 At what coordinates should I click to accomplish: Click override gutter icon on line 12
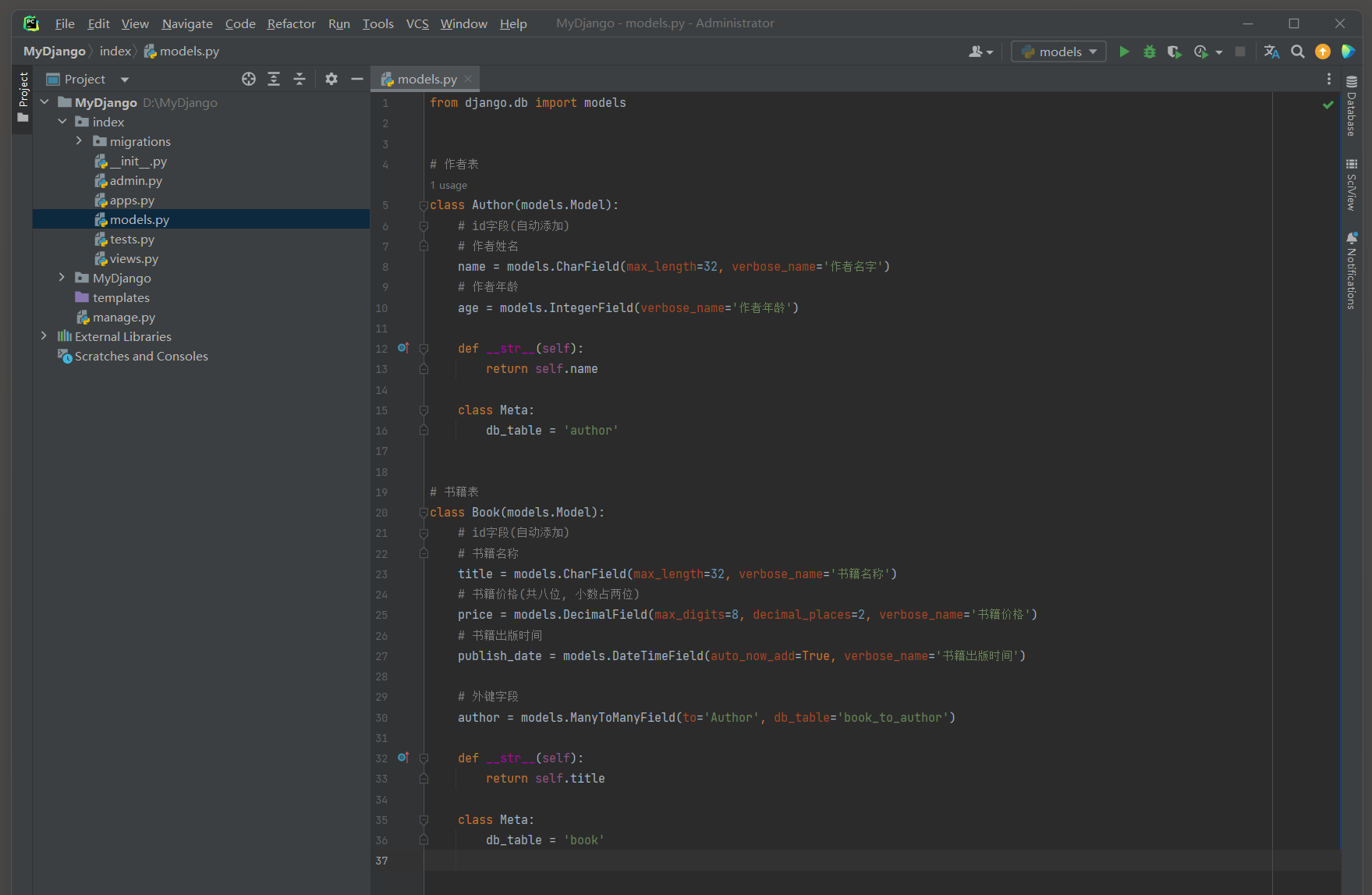pyautogui.click(x=403, y=348)
